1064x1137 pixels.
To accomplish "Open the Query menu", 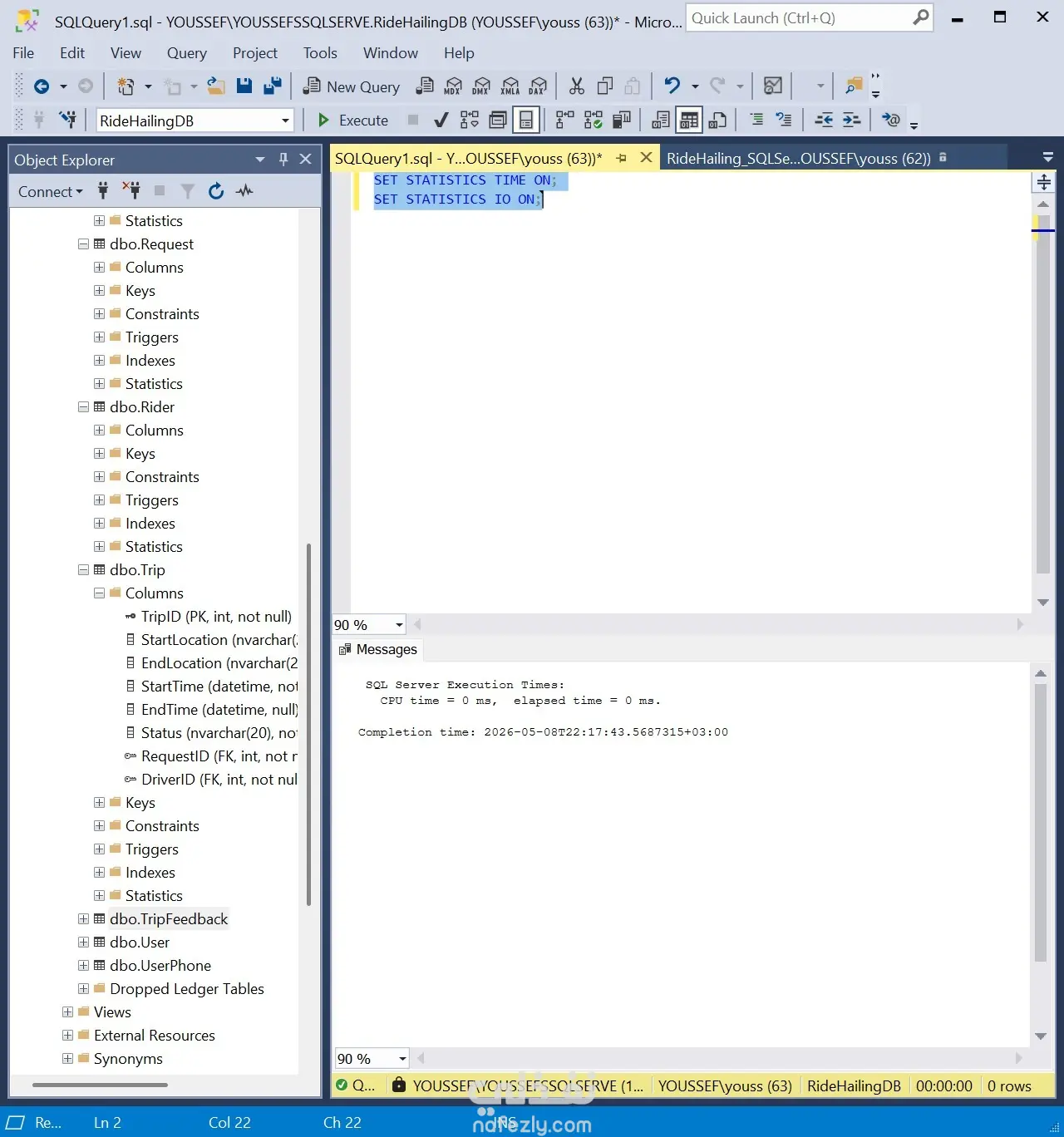I will (x=187, y=53).
